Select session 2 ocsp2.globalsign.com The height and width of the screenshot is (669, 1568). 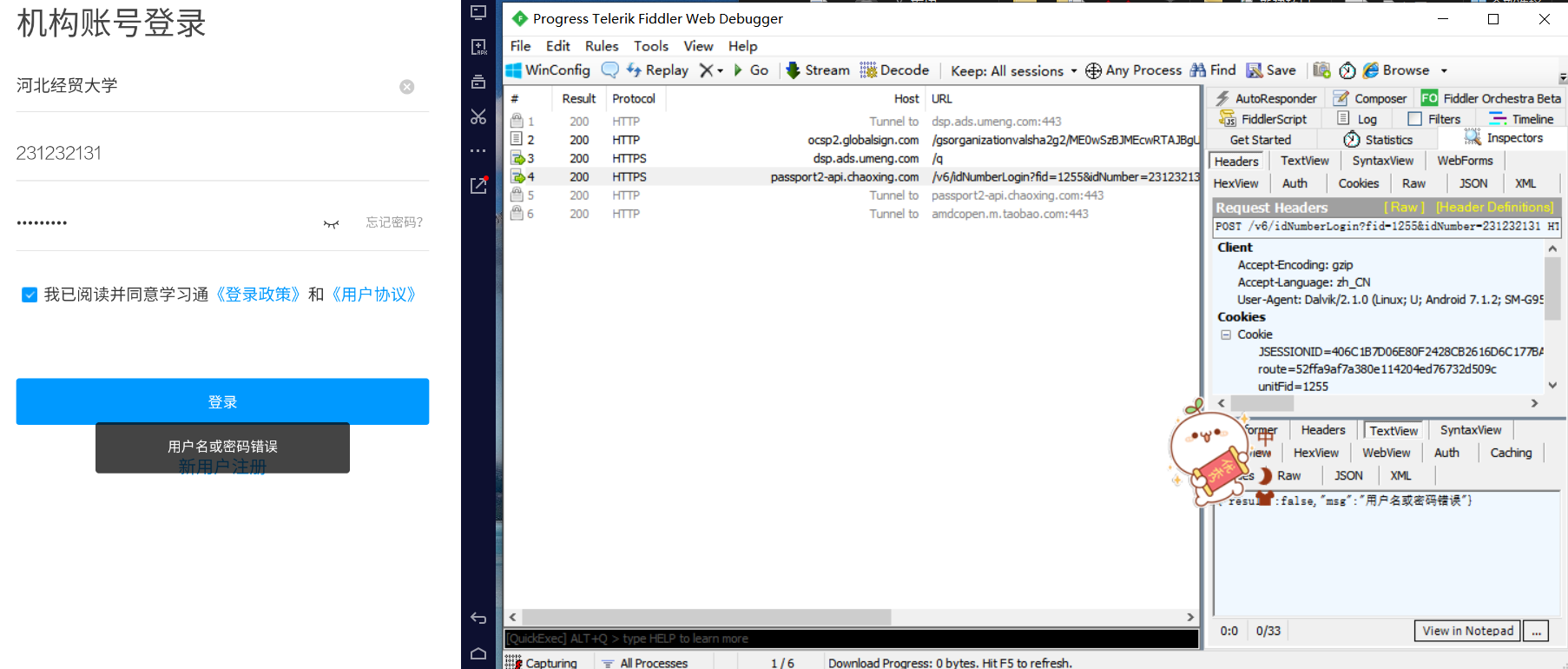tap(851, 140)
